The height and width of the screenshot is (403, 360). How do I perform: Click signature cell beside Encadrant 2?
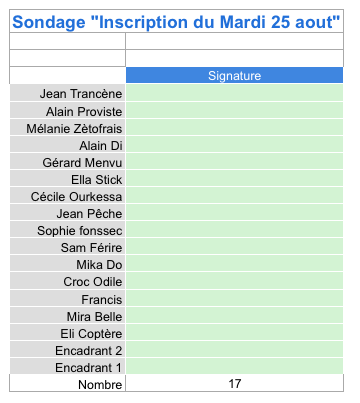pyautogui.click(x=234, y=350)
